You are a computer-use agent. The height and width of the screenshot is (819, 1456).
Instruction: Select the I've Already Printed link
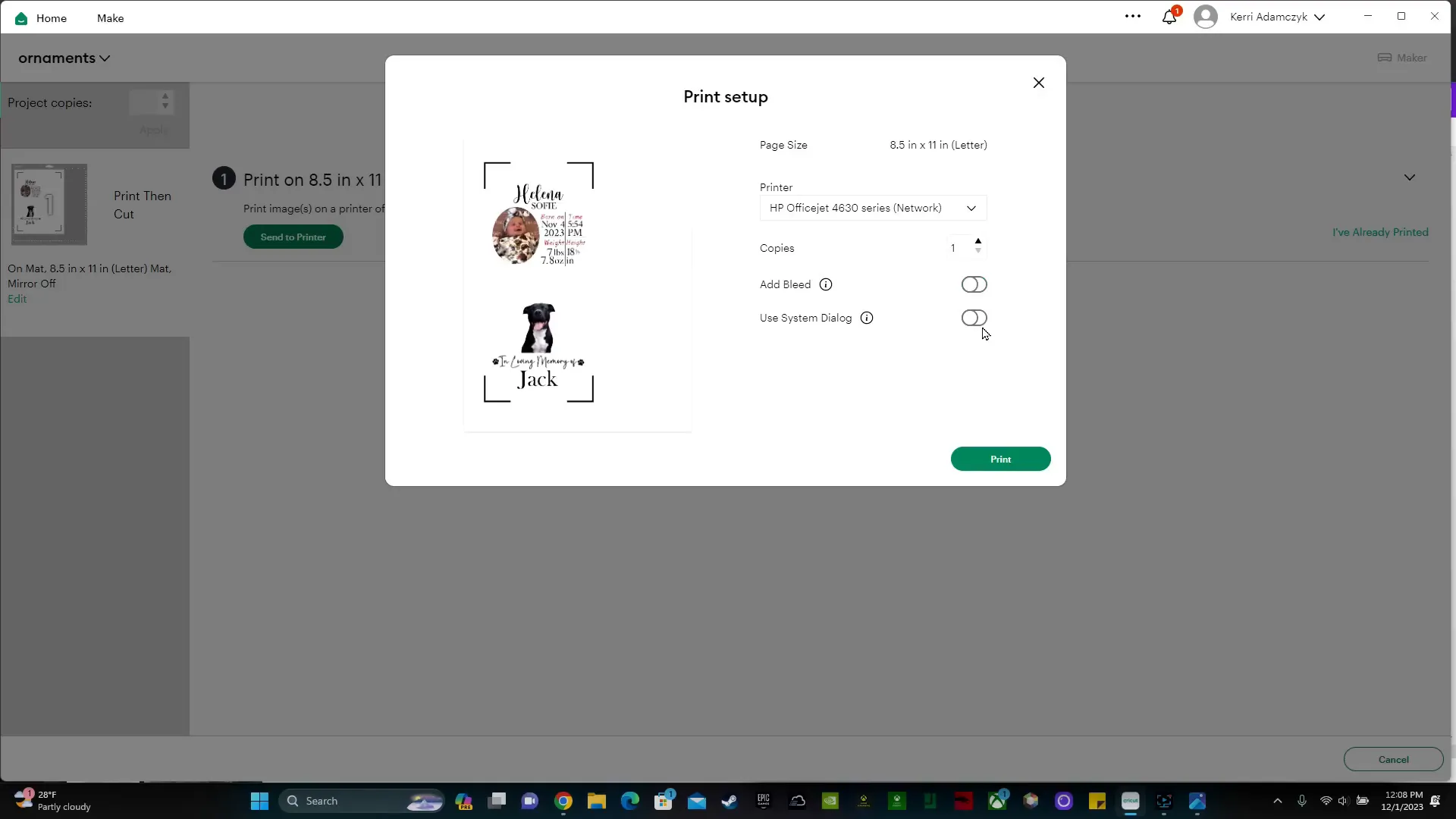coord(1380,231)
